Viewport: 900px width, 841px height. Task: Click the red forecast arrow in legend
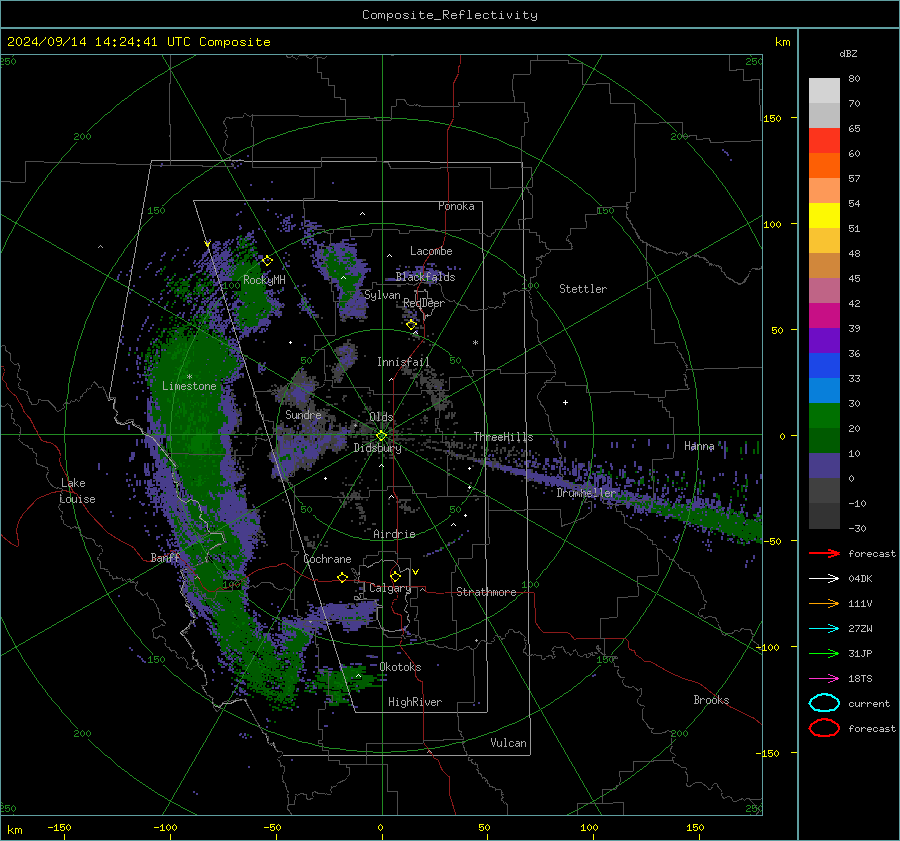(824, 553)
